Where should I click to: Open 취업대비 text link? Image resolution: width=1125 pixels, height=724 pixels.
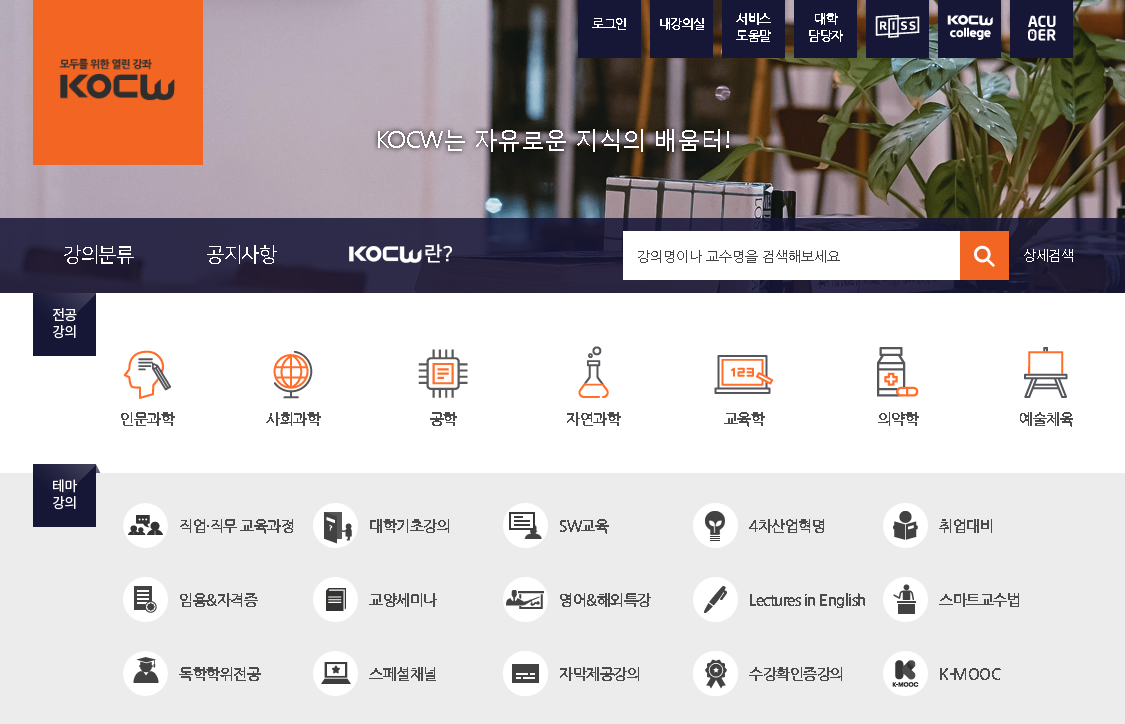tap(966, 526)
